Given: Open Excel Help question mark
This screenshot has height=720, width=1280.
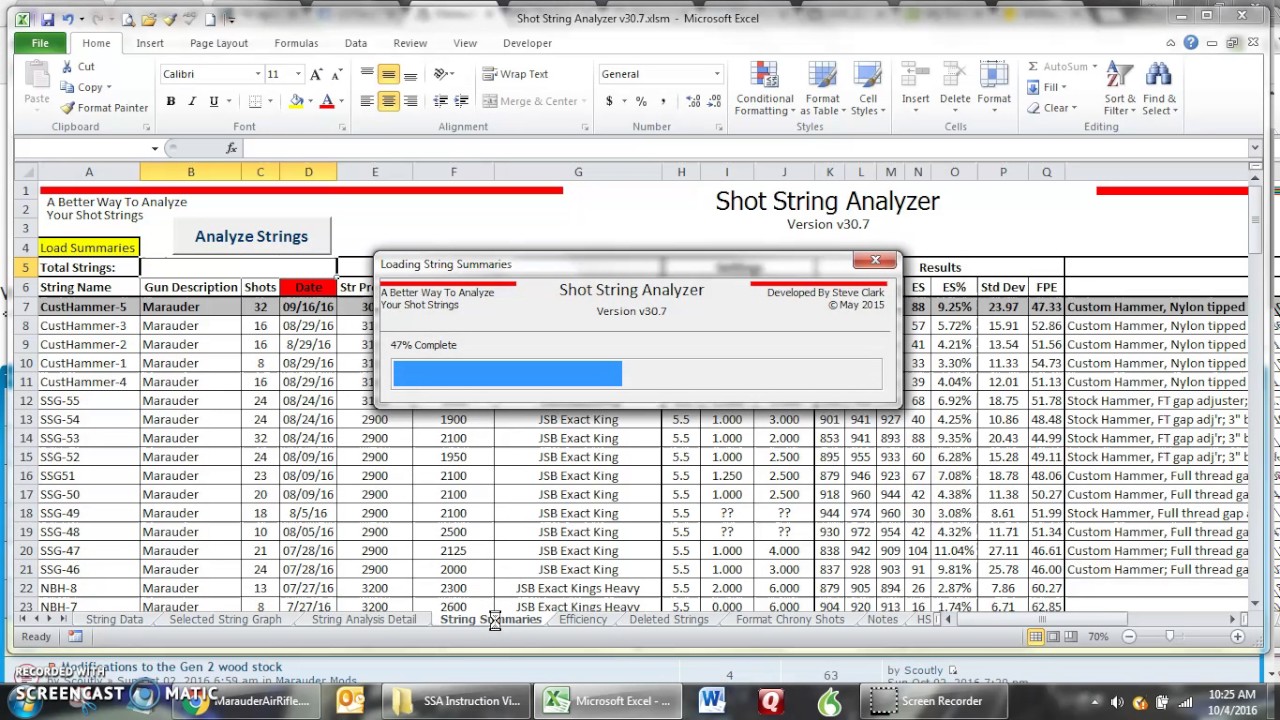Looking at the screenshot, I should pyautogui.click(x=1191, y=43).
